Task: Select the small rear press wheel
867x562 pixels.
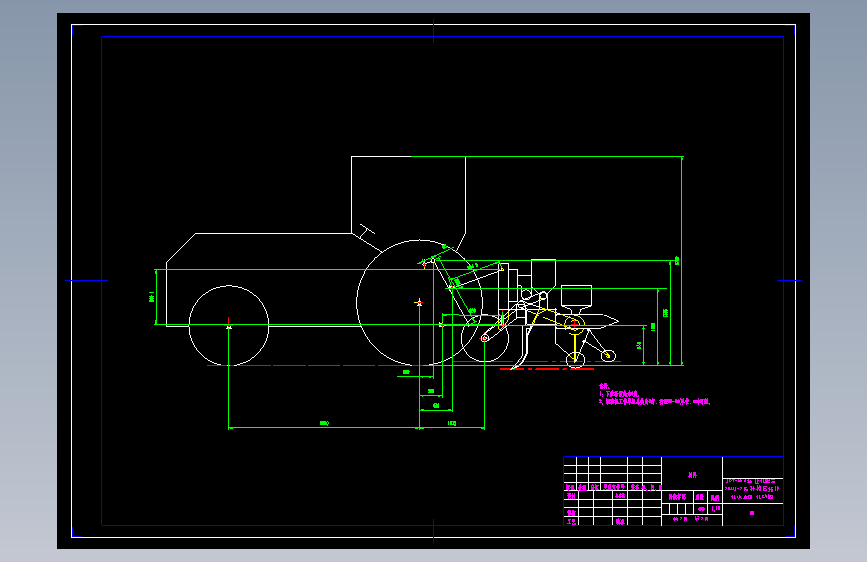Action: point(608,355)
